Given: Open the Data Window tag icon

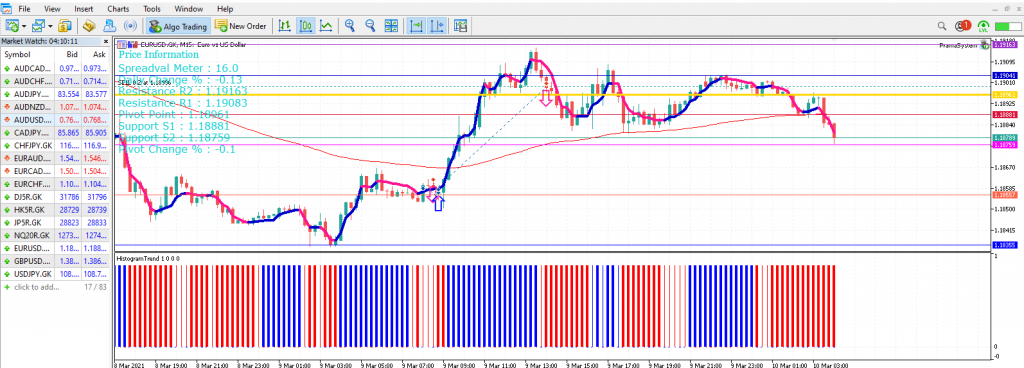Looking at the screenshot, I should (x=90, y=26).
